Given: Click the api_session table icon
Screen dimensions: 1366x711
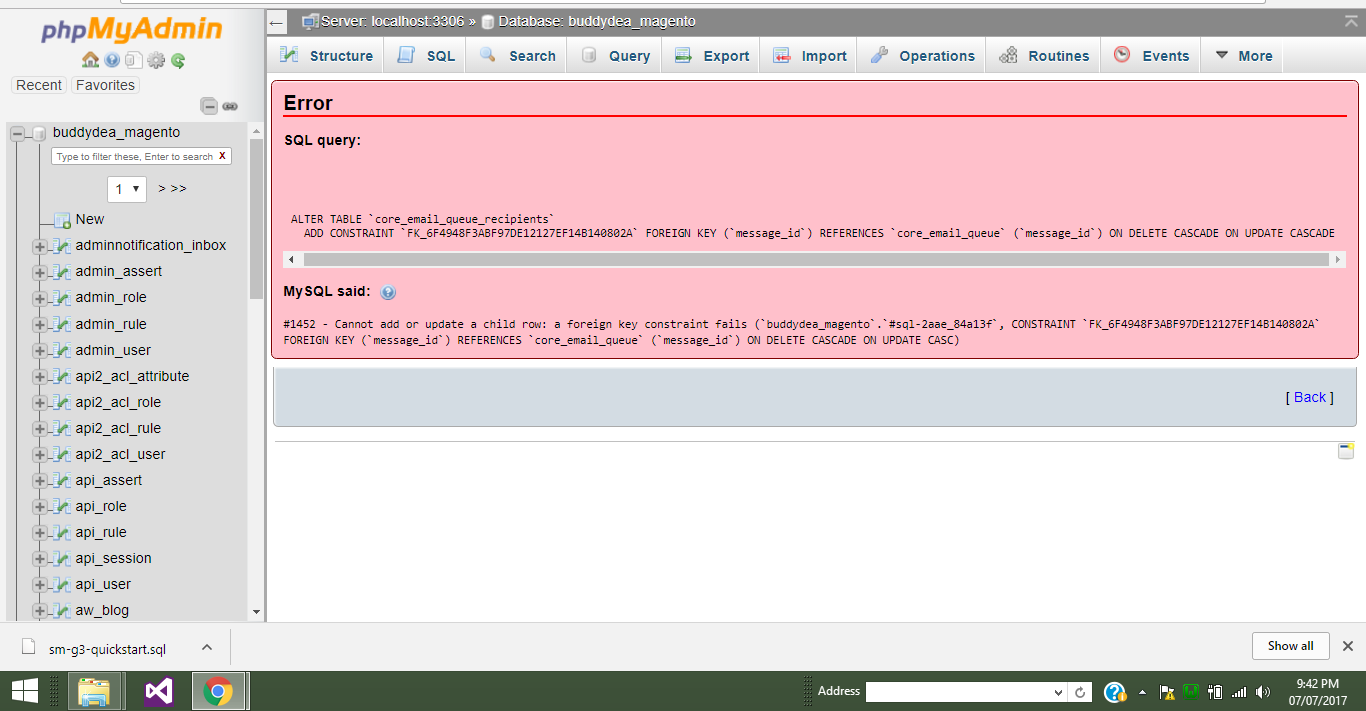Looking at the screenshot, I should 62,558.
